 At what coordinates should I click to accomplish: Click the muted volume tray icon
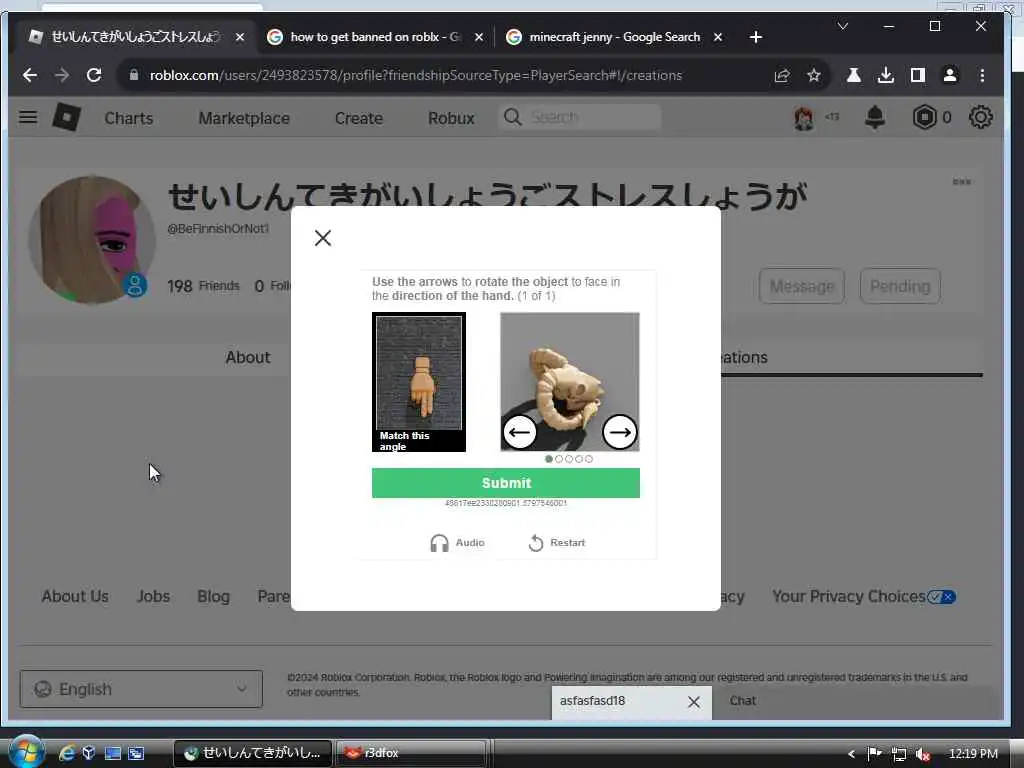922,754
